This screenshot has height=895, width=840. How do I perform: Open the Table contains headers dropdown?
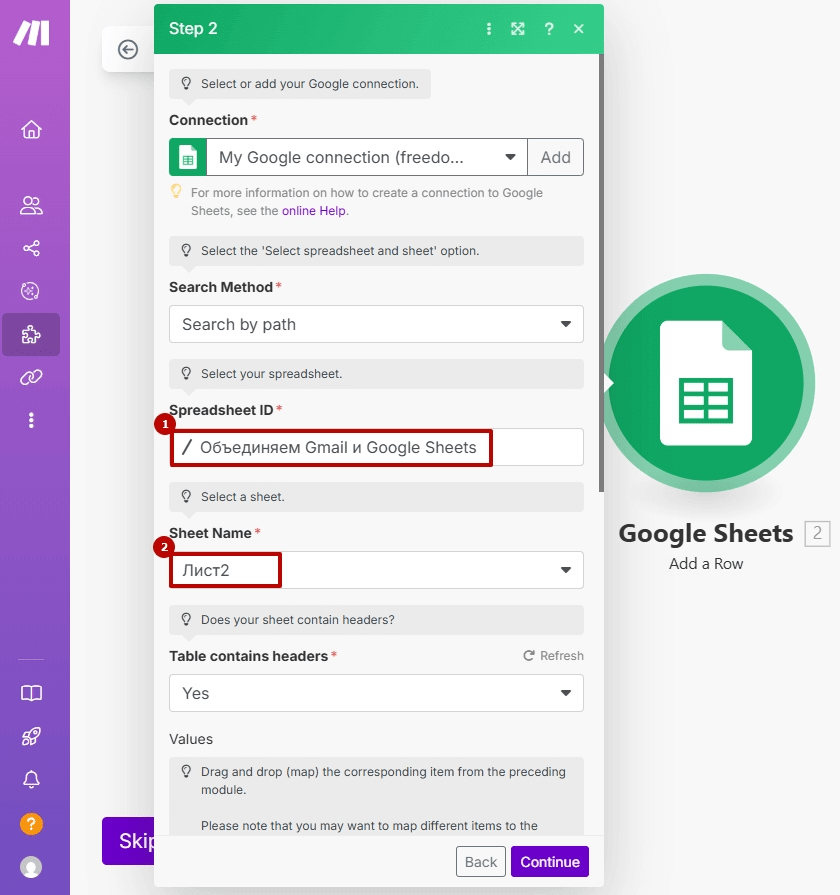pyautogui.click(x=376, y=693)
